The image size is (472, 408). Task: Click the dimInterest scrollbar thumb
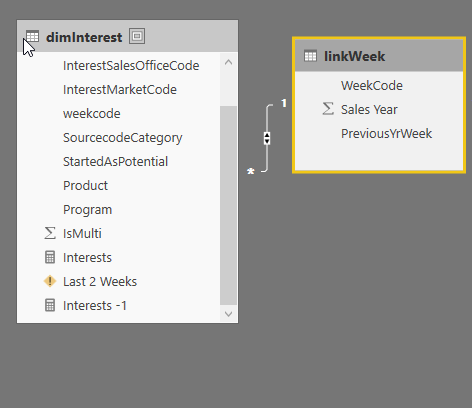228,205
